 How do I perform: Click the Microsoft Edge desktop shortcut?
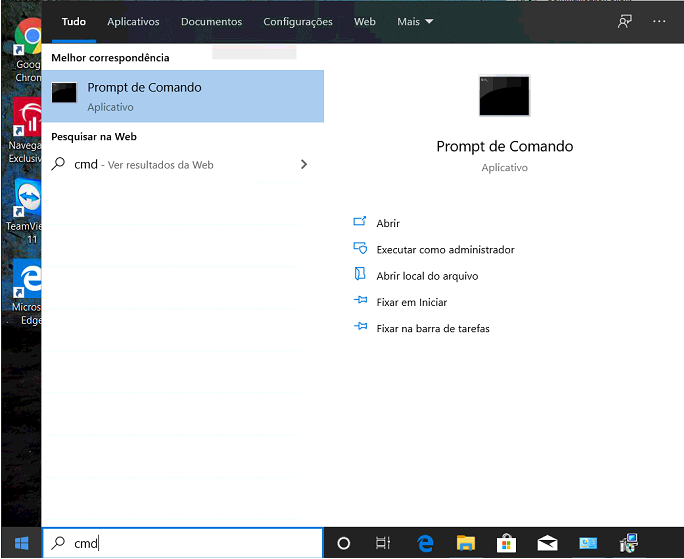pos(26,292)
